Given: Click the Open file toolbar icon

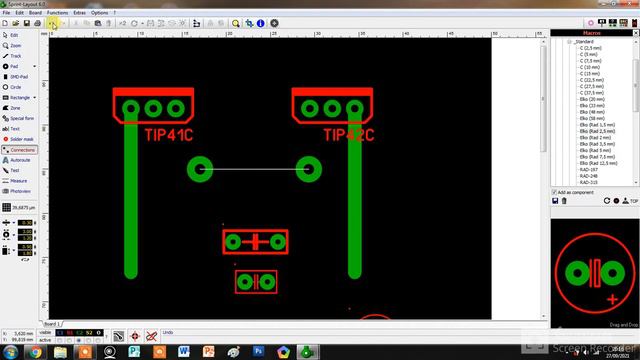Looking at the screenshot, I should pos(16,23).
